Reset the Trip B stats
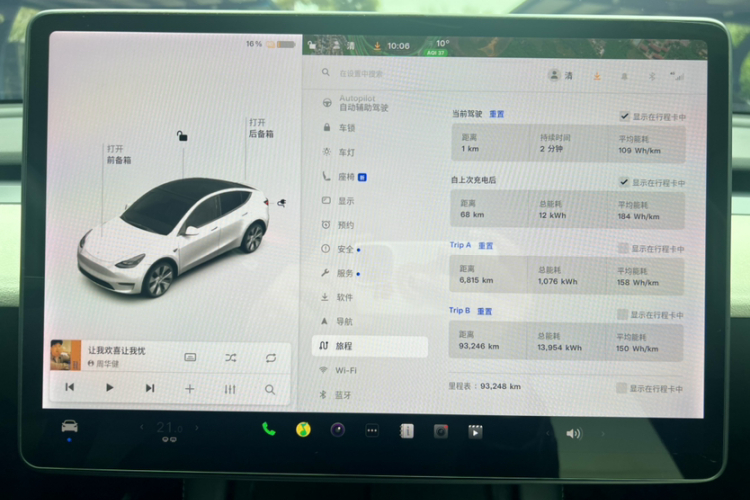 click(x=485, y=311)
